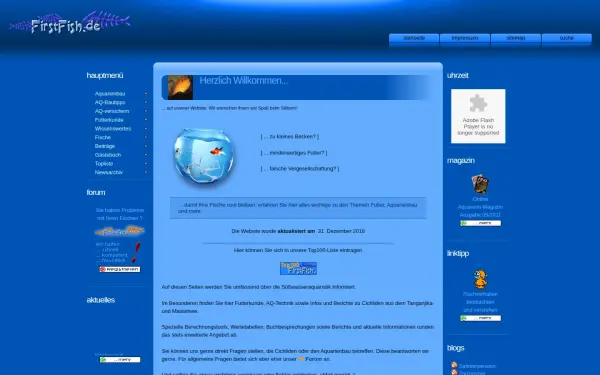Go to Wissenswertes menu entry
600x375 pixels.
(x=113, y=129)
